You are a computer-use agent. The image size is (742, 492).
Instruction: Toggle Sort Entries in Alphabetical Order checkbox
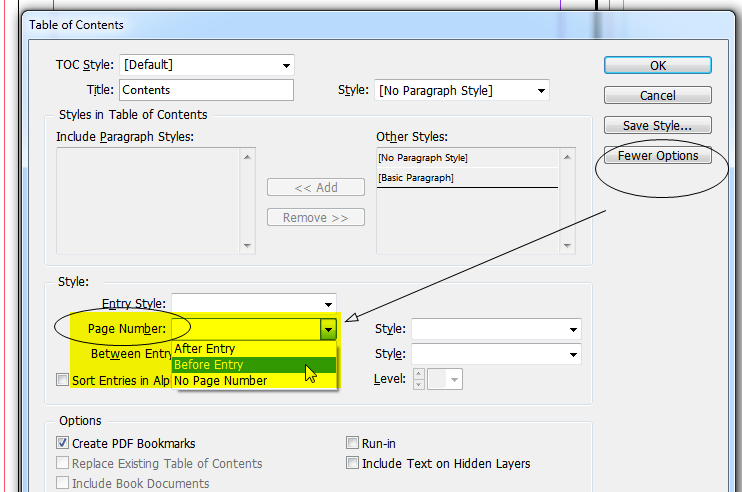click(62, 379)
